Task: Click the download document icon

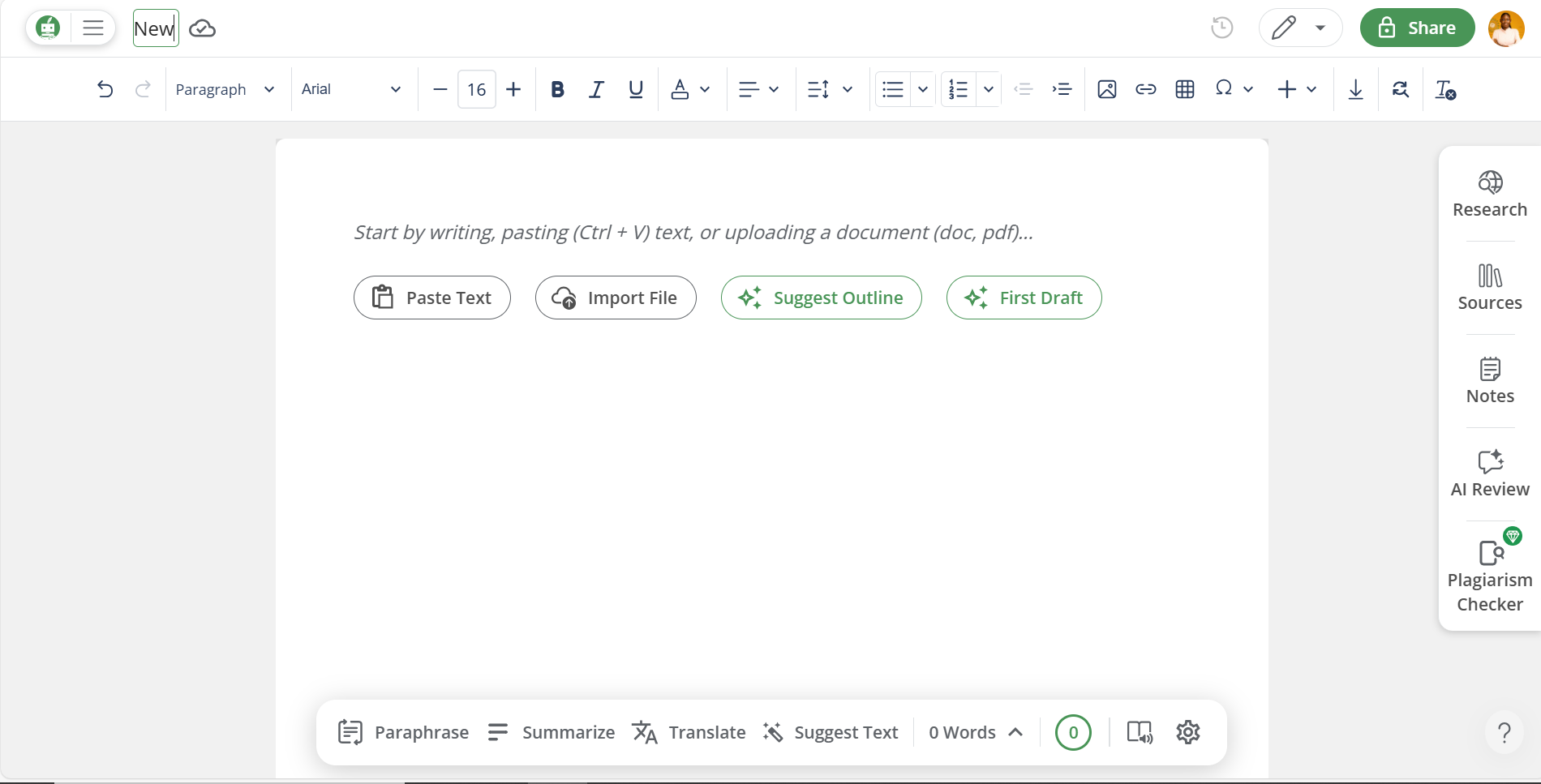Action: coord(1355,89)
